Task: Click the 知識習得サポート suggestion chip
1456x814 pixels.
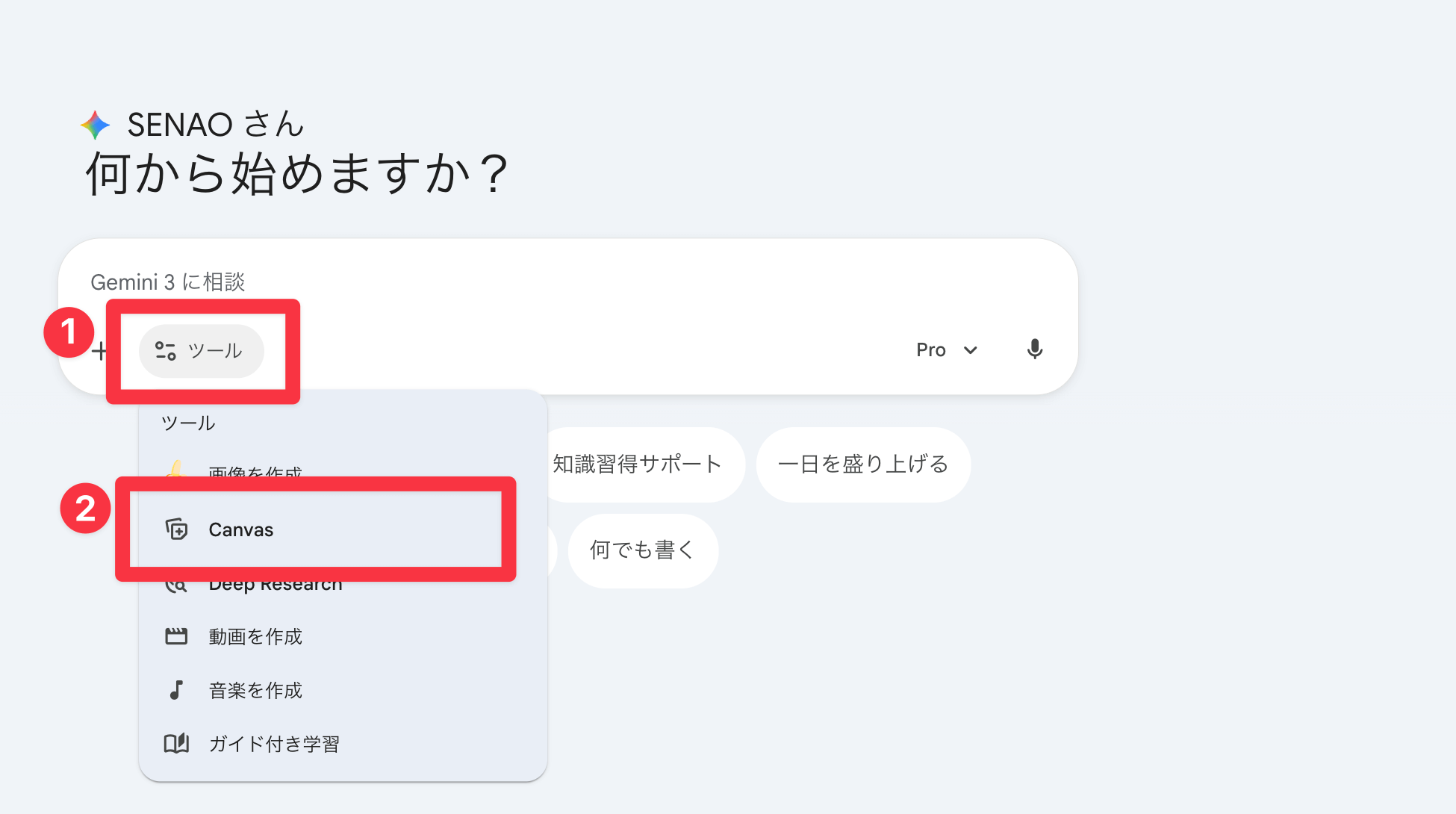Action: coord(637,465)
